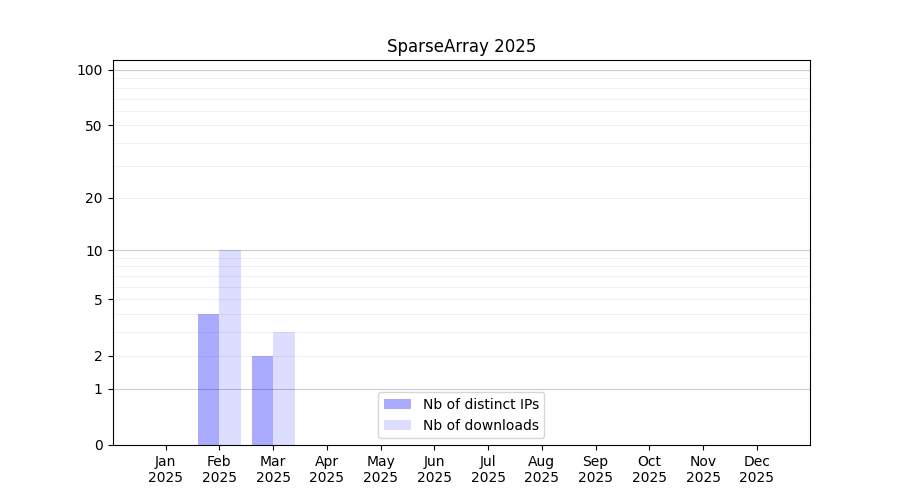Select the Apr 2025 x-axis label

pos(327,469)
